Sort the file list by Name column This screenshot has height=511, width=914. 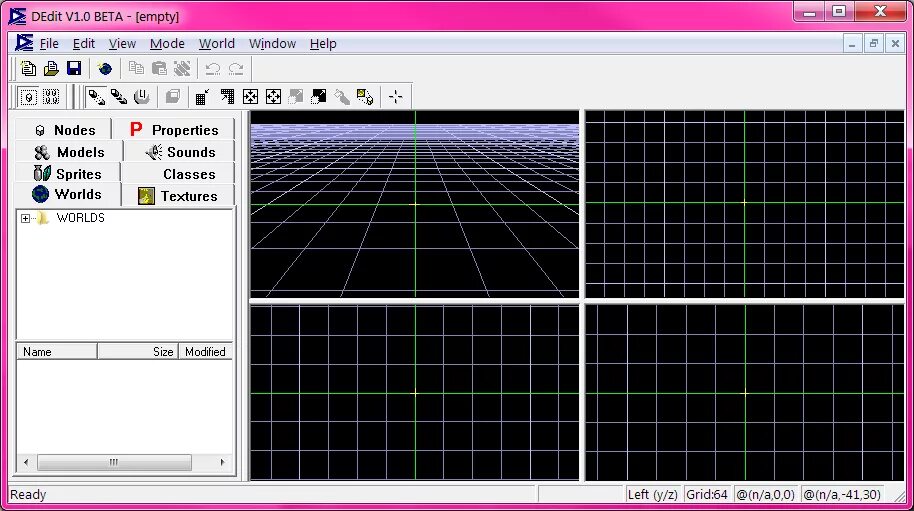tap(57, 351)
